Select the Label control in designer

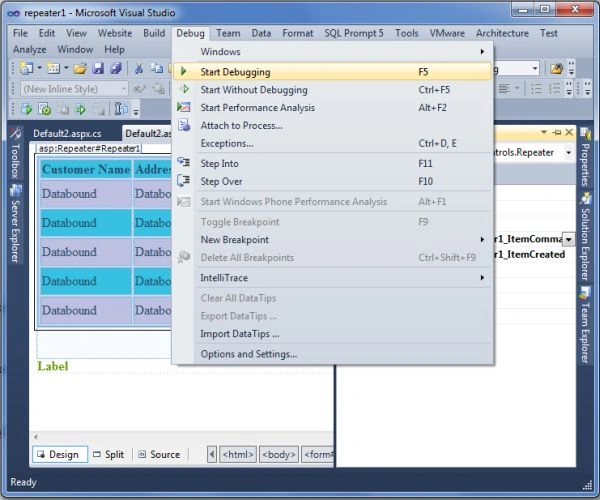tap(53, 366)
